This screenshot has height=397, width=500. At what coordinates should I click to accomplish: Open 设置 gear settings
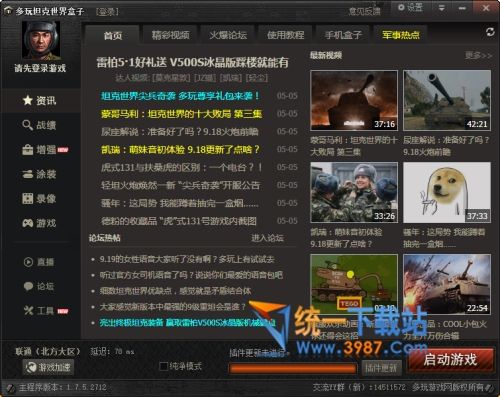click(410, 7)
